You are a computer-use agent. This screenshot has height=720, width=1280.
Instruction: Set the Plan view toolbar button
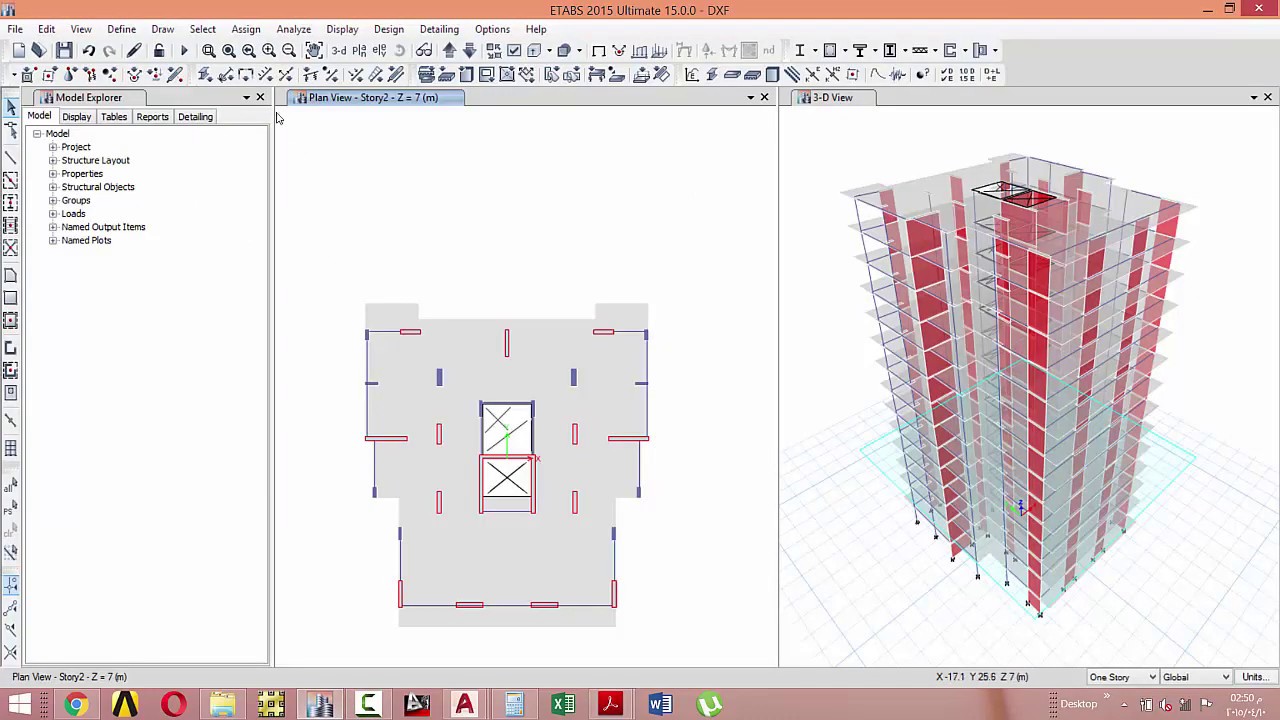(359, 50)
